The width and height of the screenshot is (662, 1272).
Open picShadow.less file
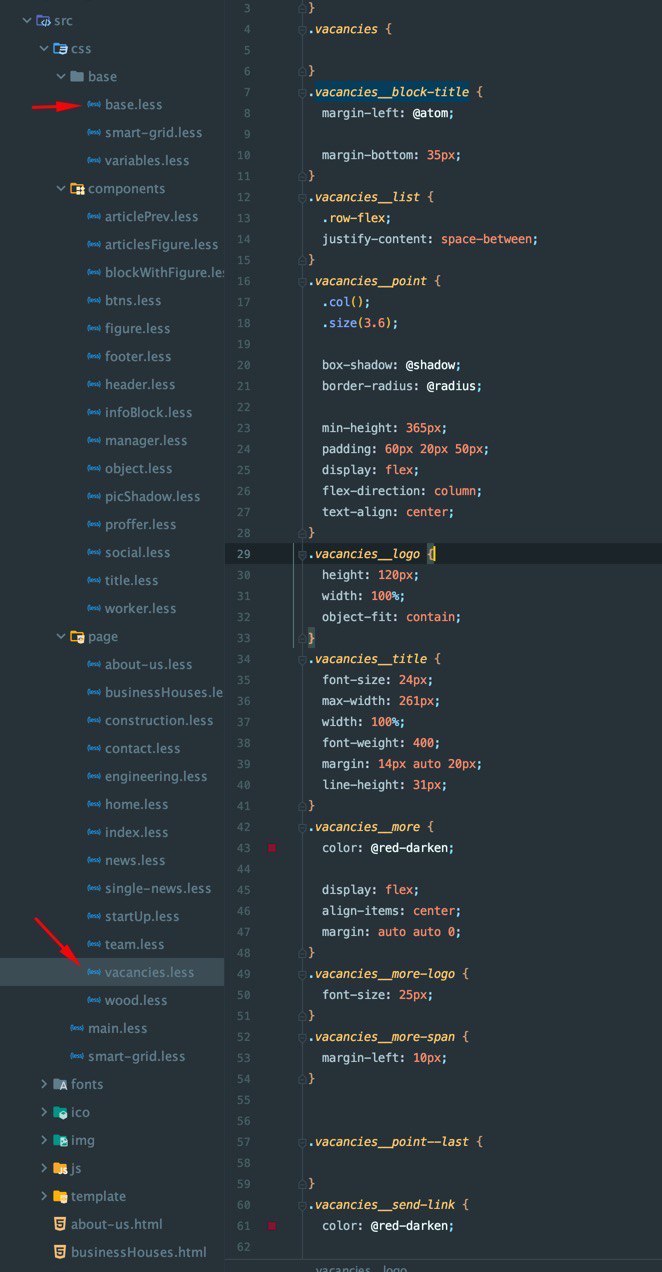point(152,496)
